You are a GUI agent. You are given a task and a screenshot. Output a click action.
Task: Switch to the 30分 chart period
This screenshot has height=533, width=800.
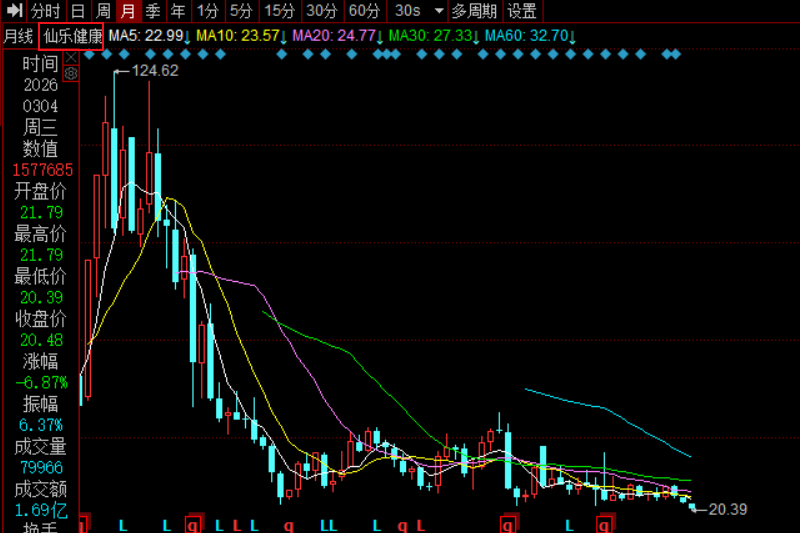coord(322,11)
